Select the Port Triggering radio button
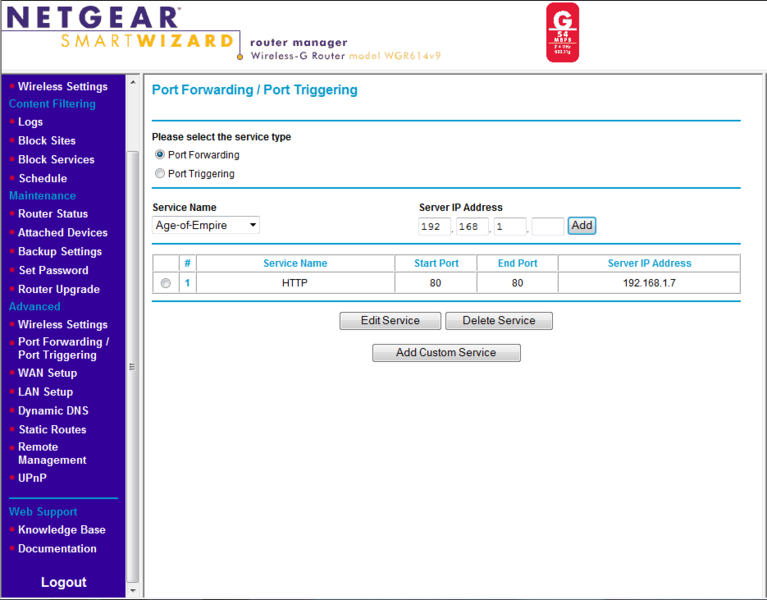 click(x=159, y=173)
